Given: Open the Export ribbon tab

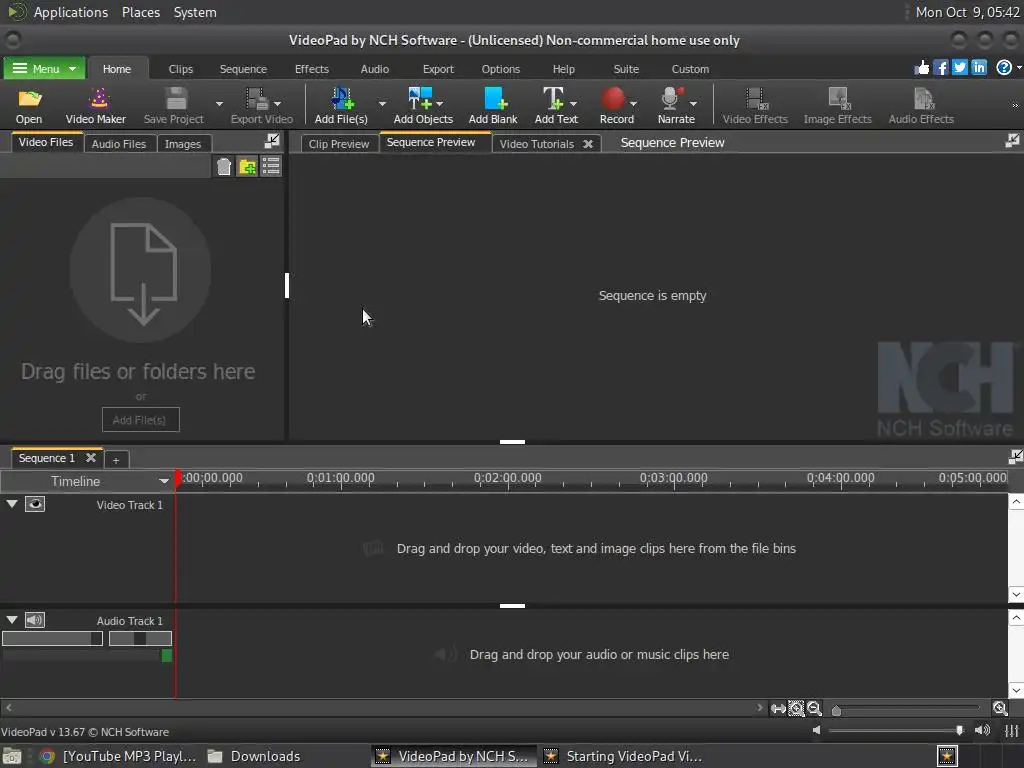Looking at the screenshot, I should pos(438,69).
